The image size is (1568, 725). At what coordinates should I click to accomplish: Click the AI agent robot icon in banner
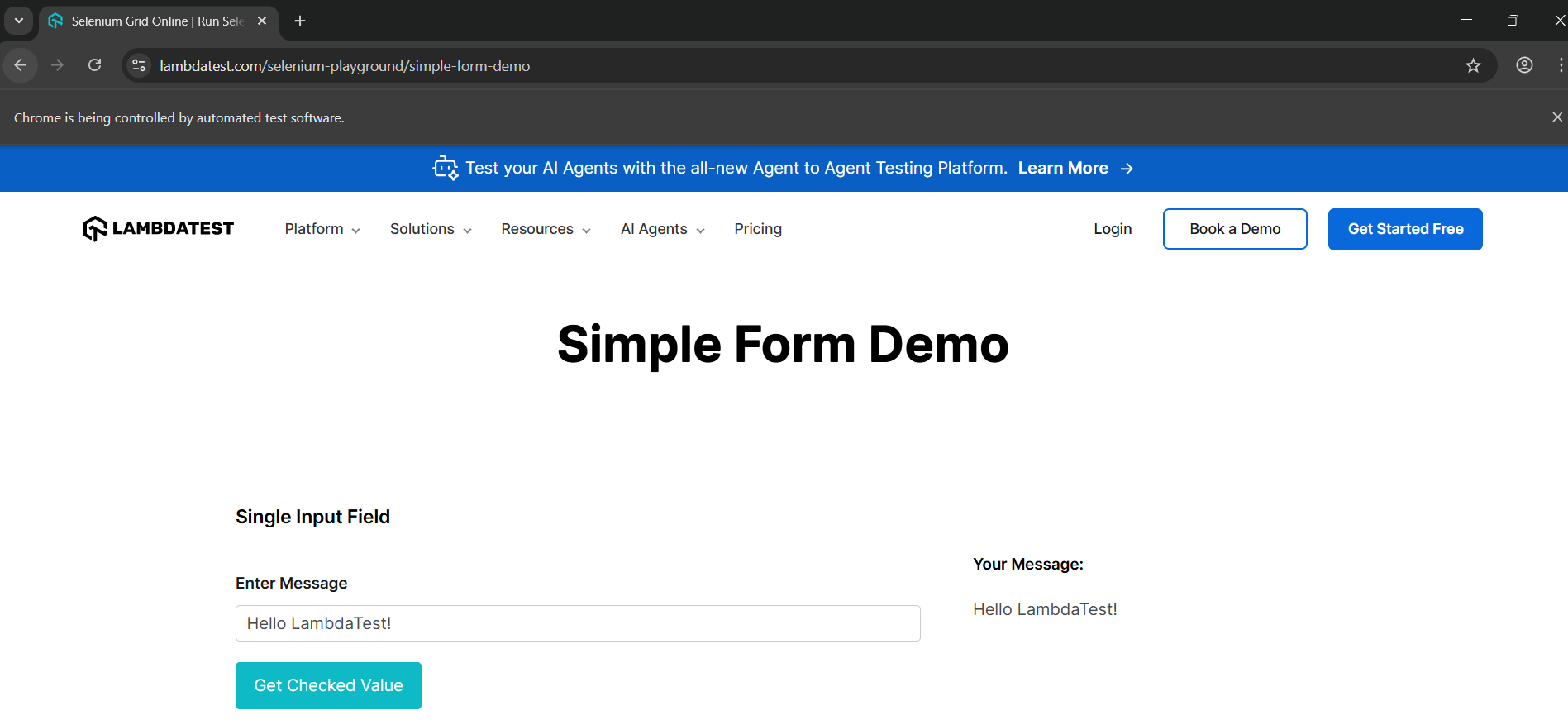point(446,168)
